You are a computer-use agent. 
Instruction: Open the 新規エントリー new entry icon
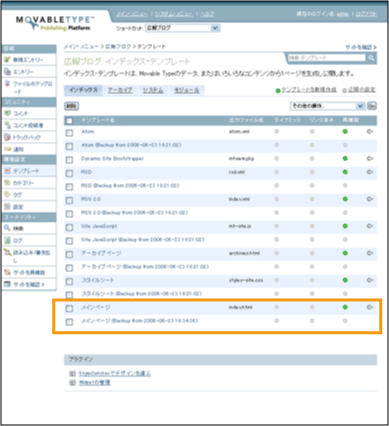tap(7, 60)
